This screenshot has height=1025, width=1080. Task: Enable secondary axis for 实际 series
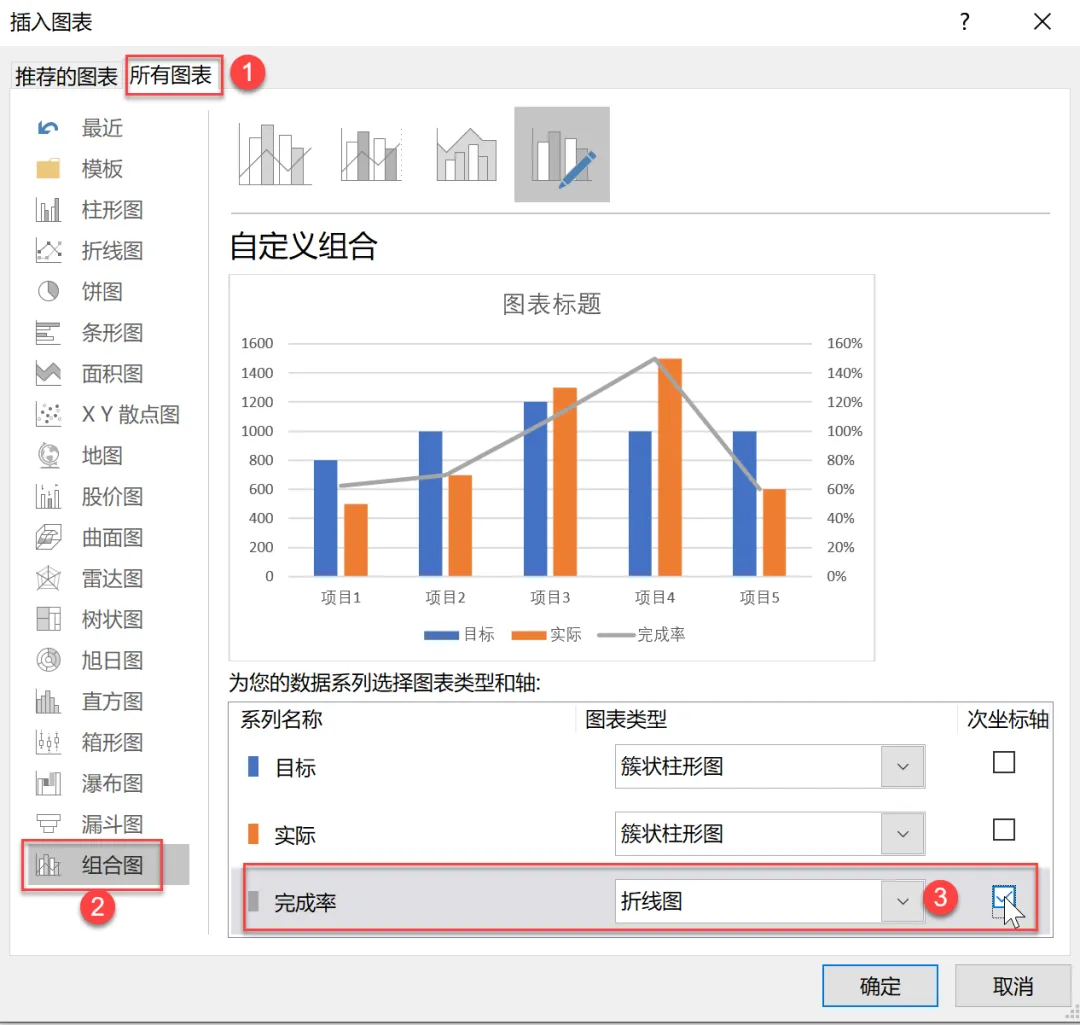(x=1004, y=829)
